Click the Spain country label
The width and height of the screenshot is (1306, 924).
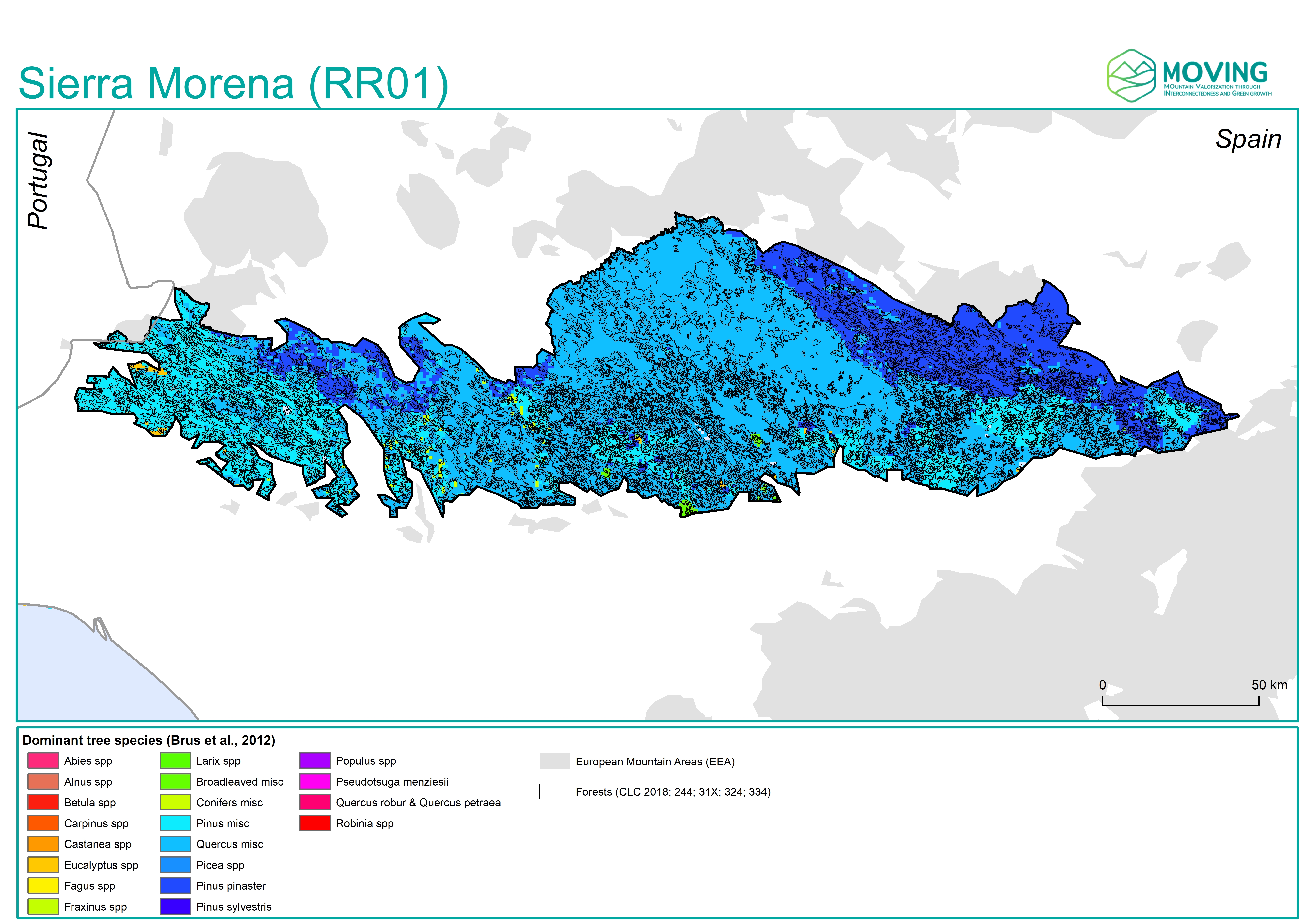click(x=1248, y=139)
